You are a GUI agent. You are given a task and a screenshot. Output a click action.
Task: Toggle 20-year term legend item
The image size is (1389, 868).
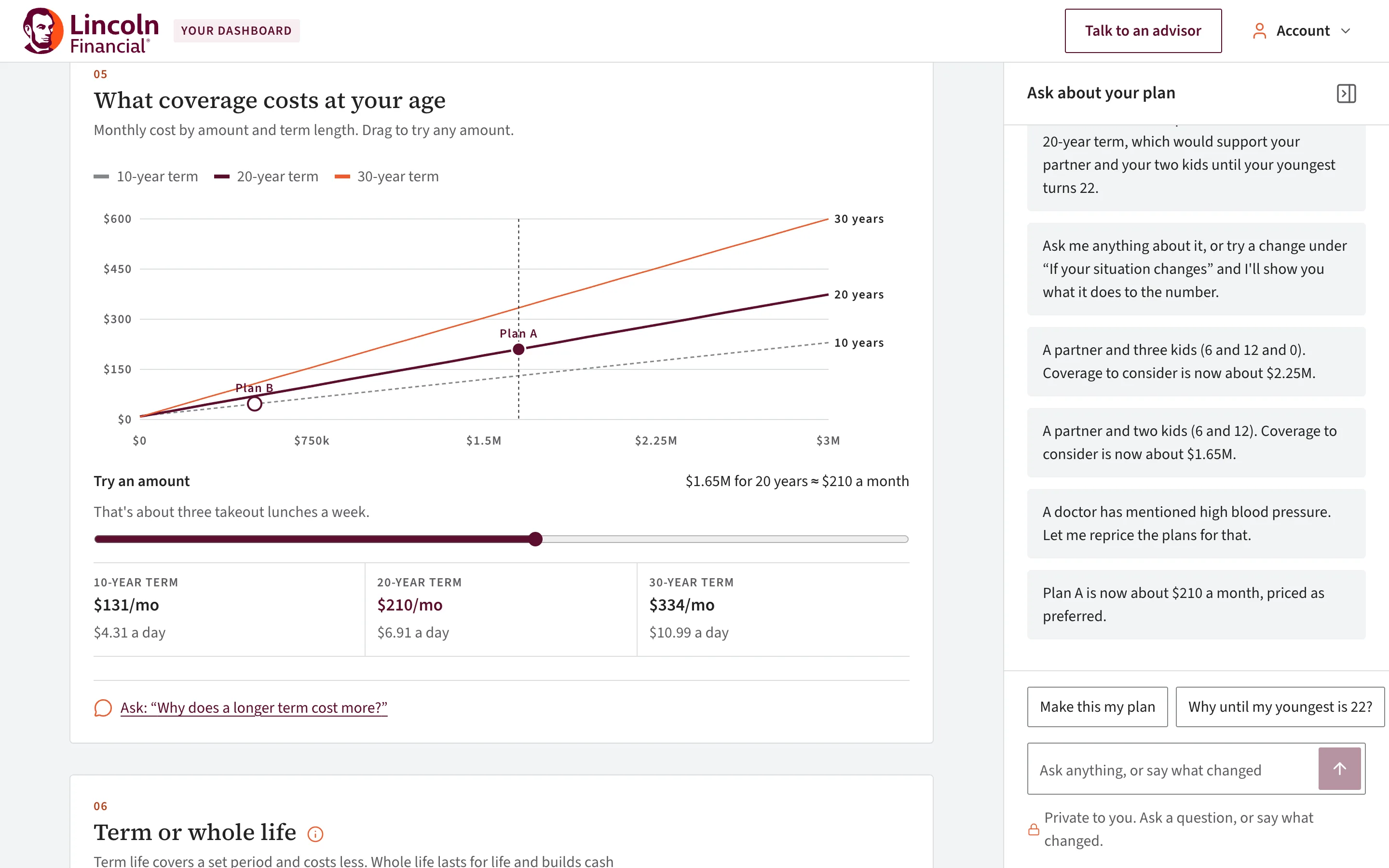[266, 177]
